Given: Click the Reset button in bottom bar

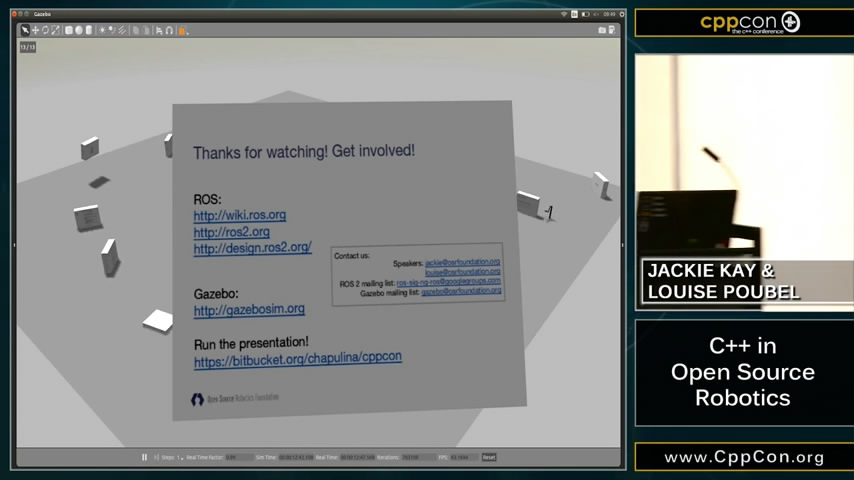Looking at the screenshot, I should point(489,457).
